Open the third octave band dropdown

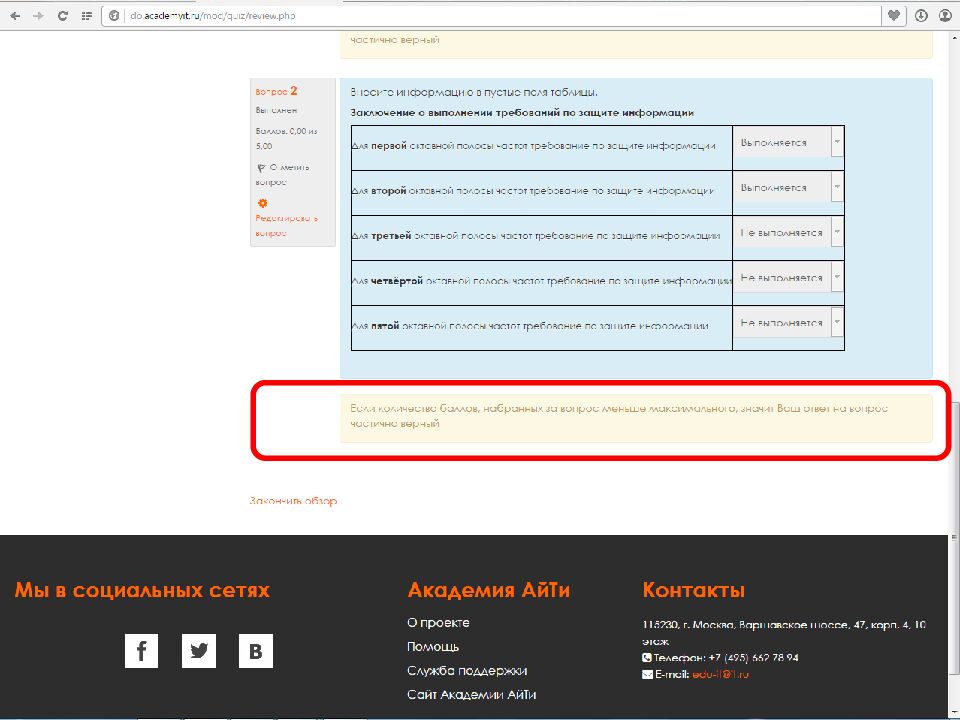tap(837, 232)
